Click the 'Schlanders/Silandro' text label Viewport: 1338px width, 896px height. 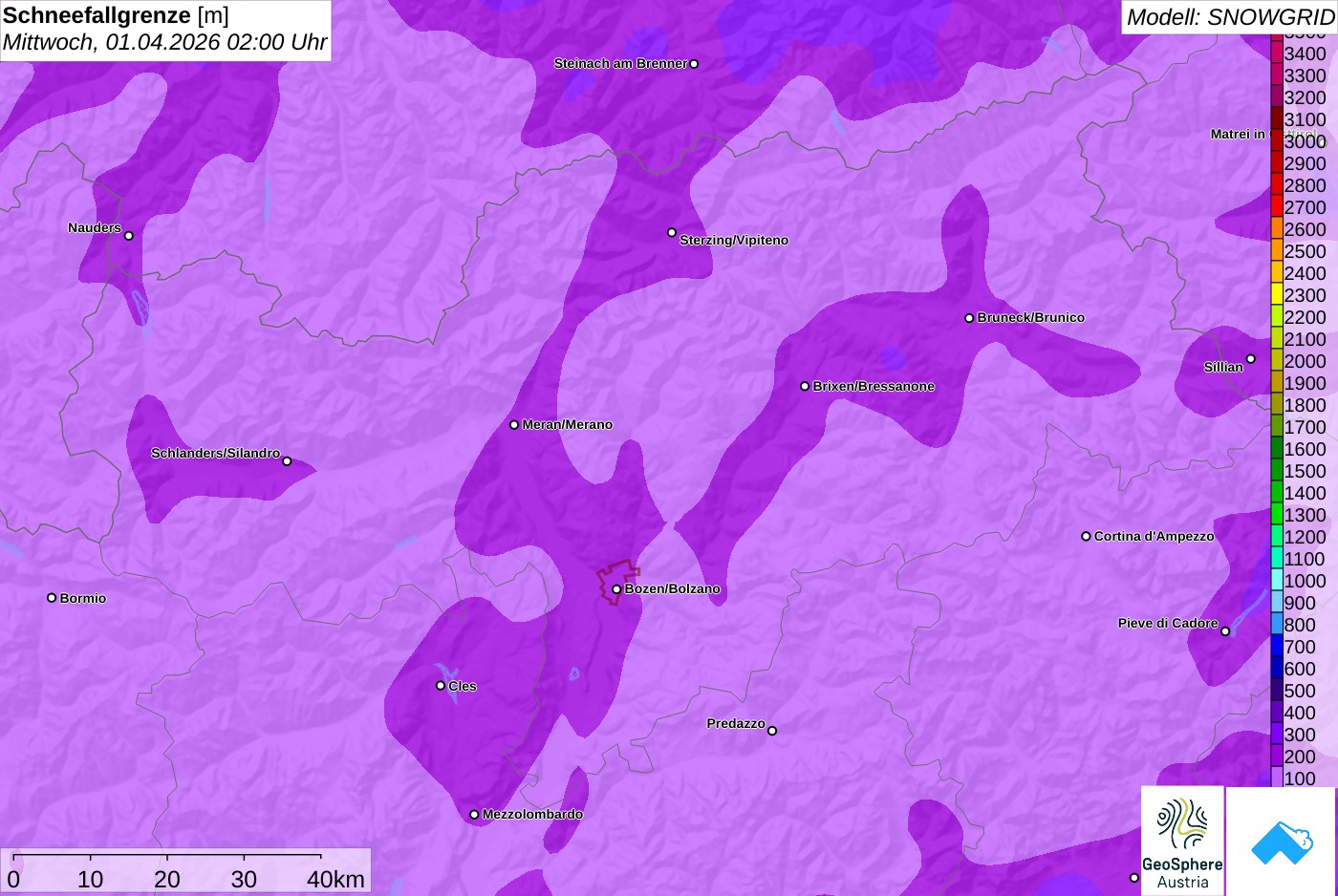point(216,453)
